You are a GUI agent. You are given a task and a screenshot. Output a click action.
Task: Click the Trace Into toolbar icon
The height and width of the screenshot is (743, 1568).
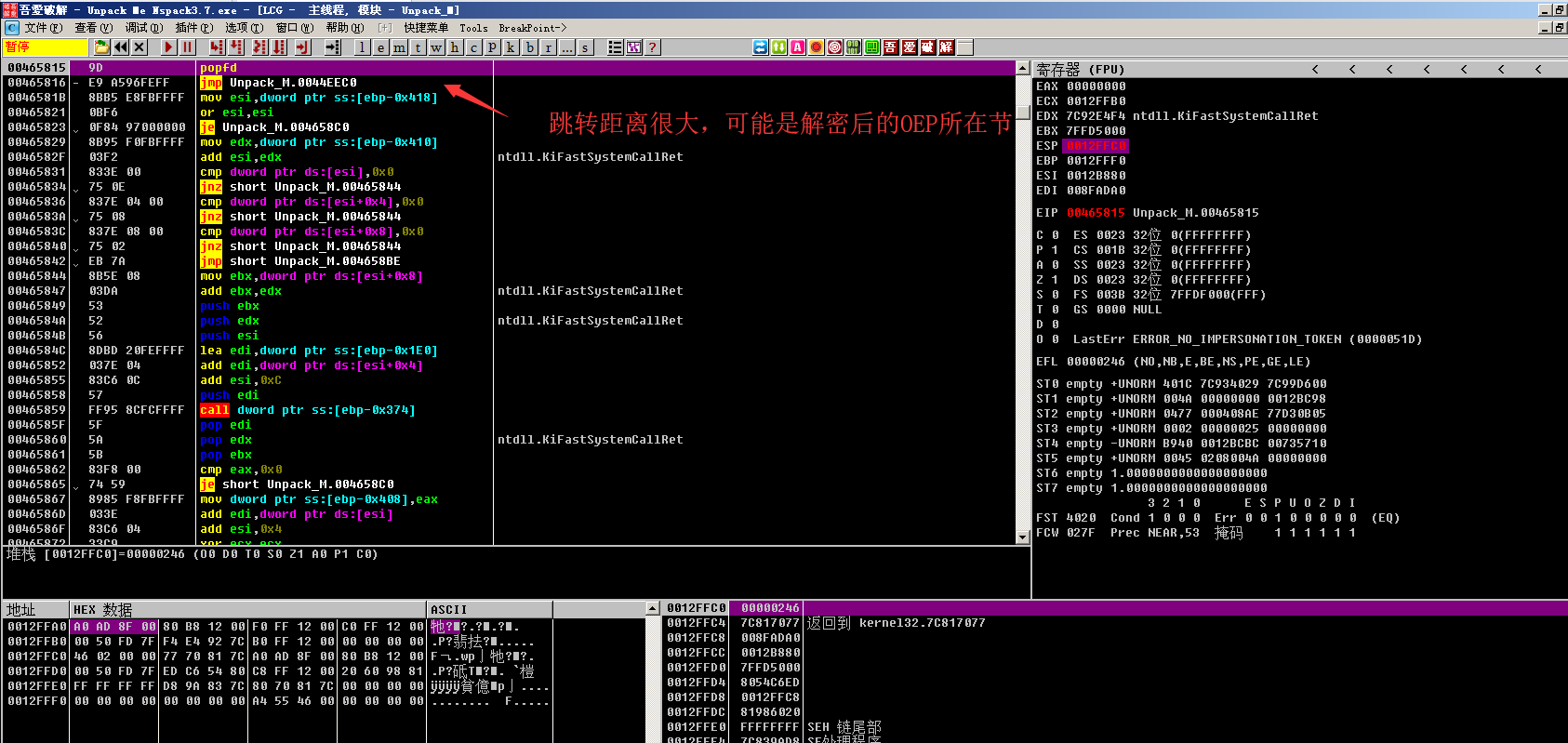point(259,46)
